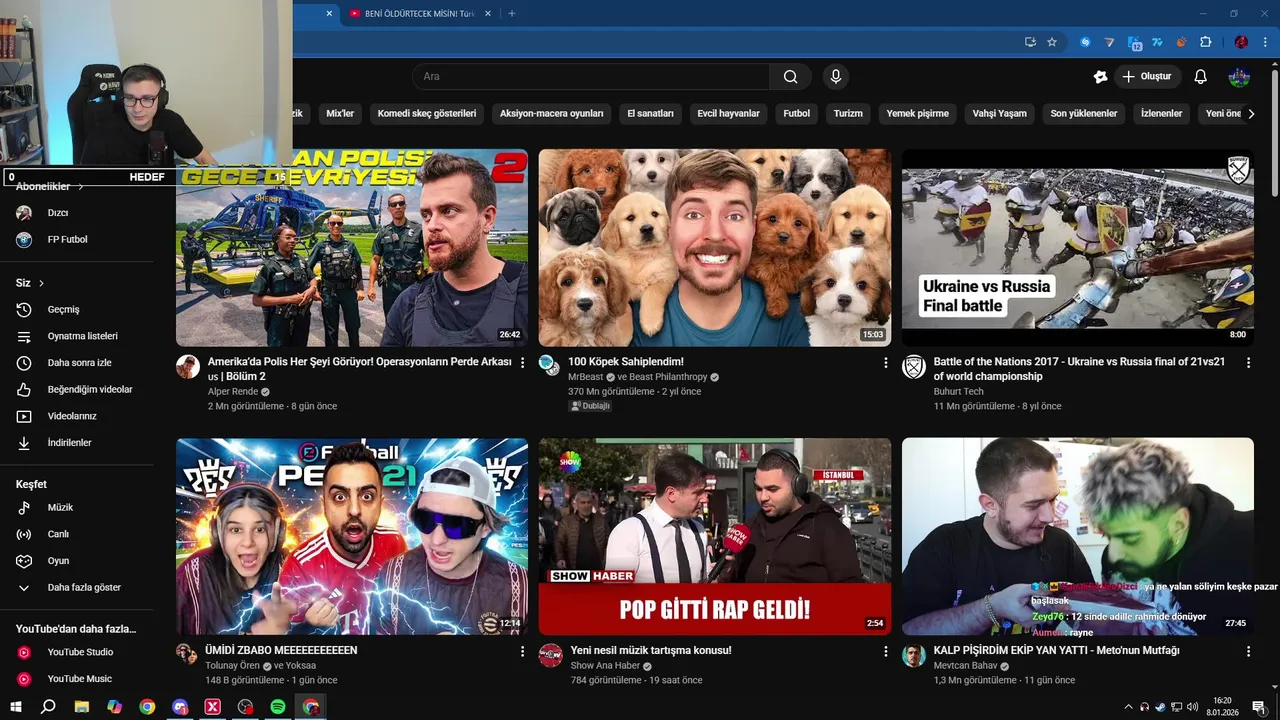
Task: Select the Yemek pişirme chip
Action: coord(917,114)
